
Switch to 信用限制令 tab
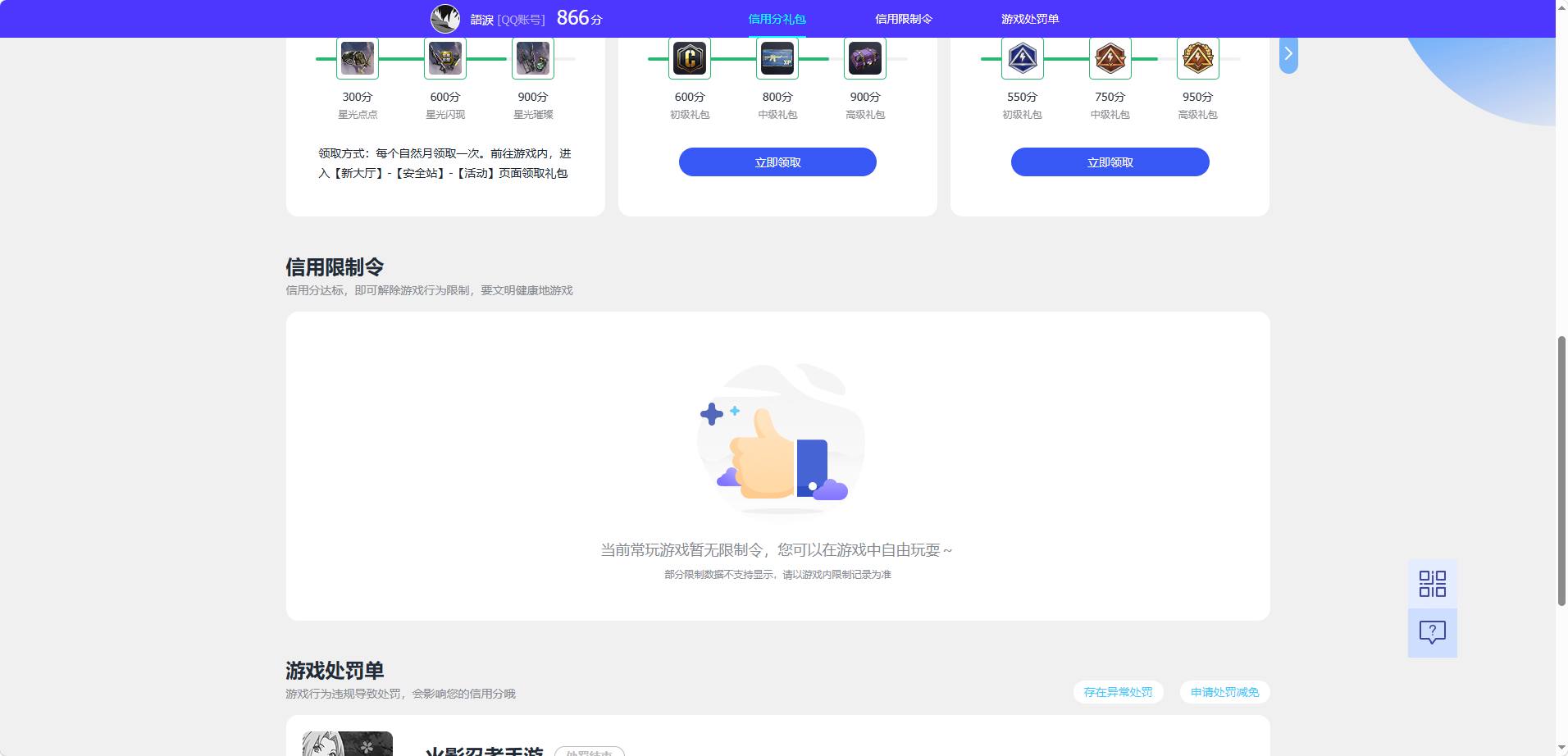pos(904,19)
